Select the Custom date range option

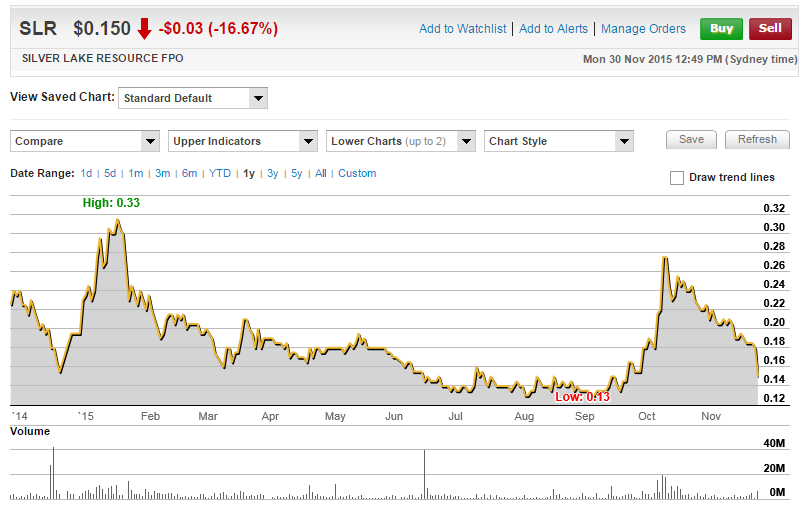(x=357, y=173)
